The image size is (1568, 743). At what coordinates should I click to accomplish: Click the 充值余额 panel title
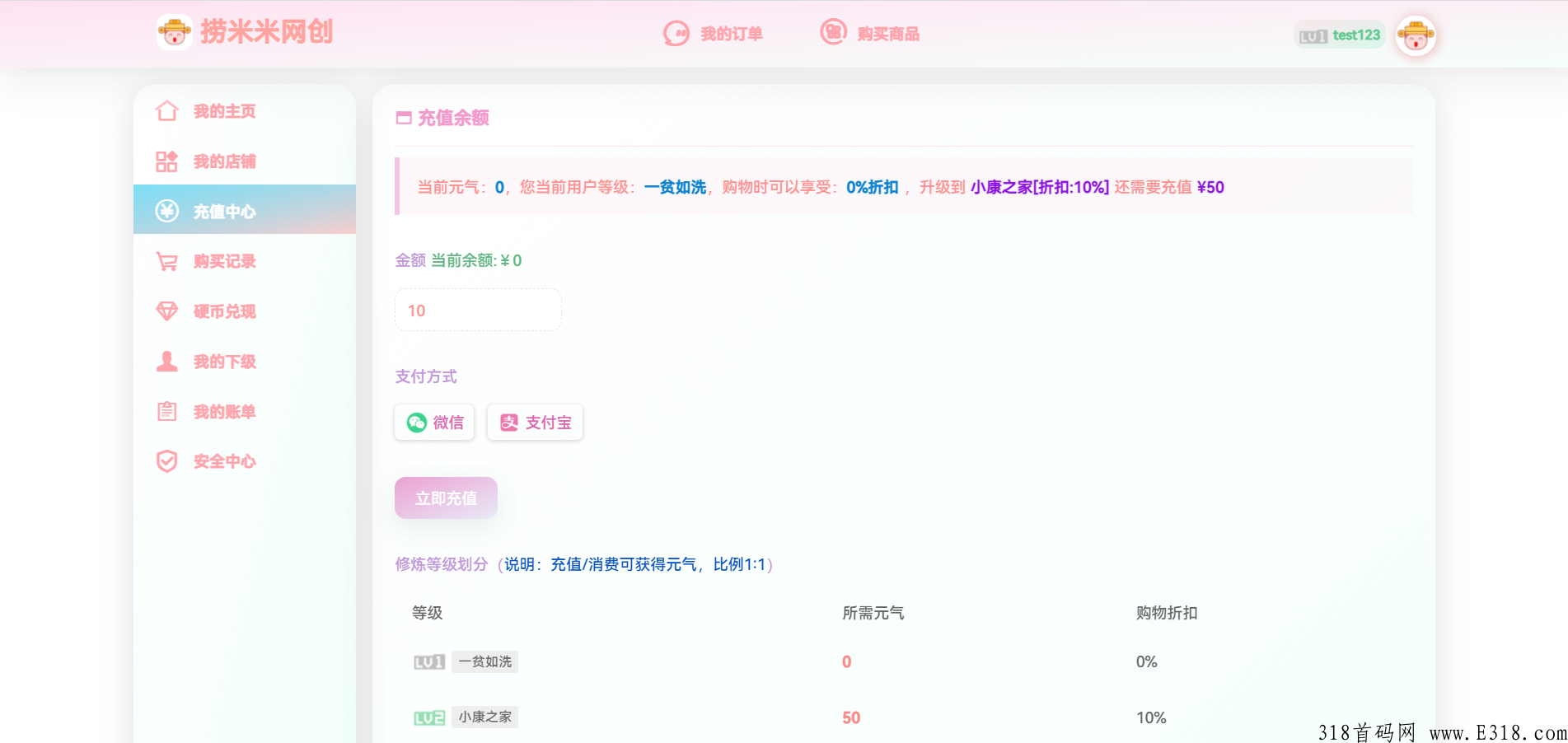point(453,118)
